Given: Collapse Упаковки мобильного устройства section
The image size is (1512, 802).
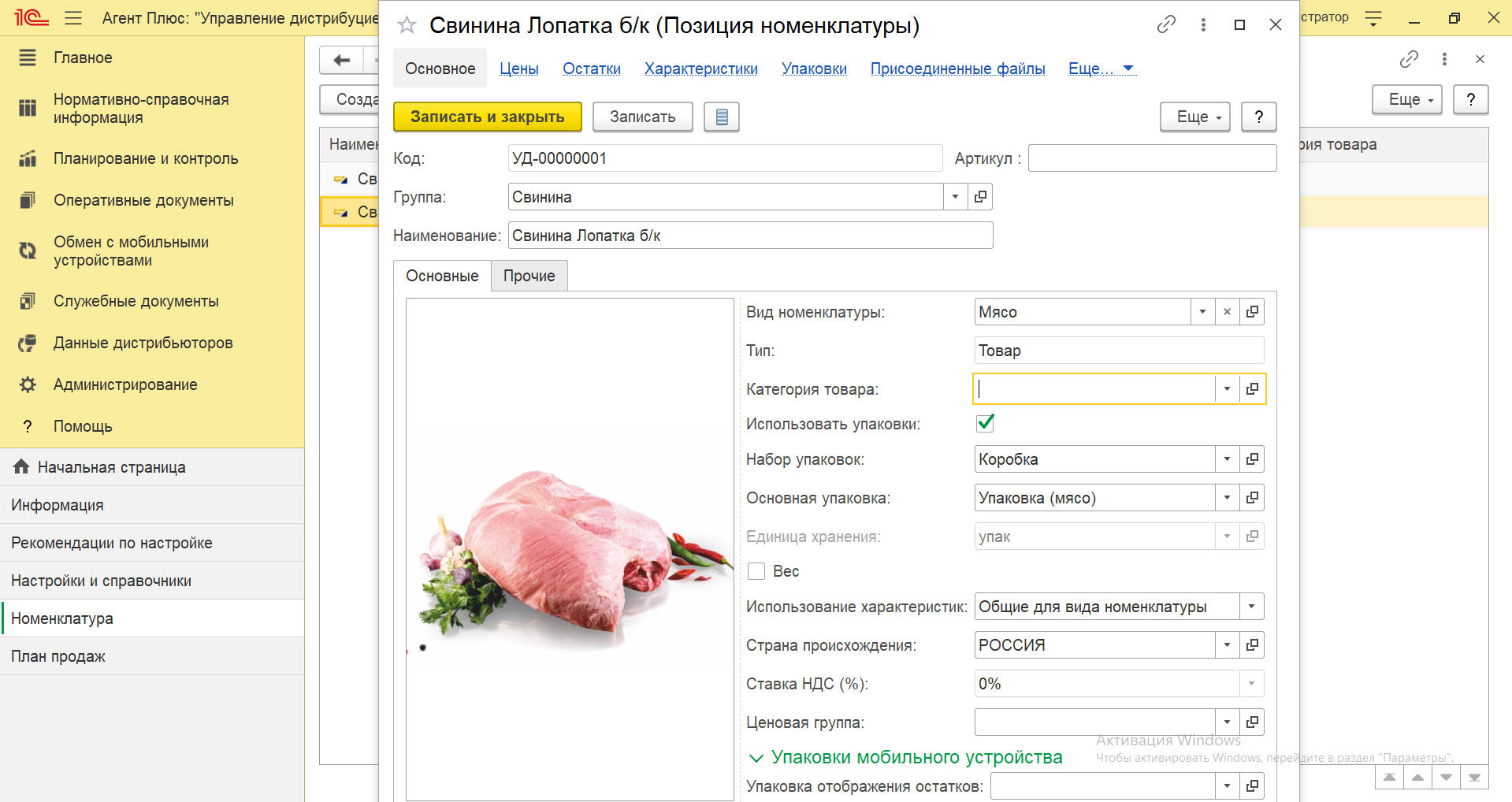Looking at the screenshot, I should tap(905, 757).
